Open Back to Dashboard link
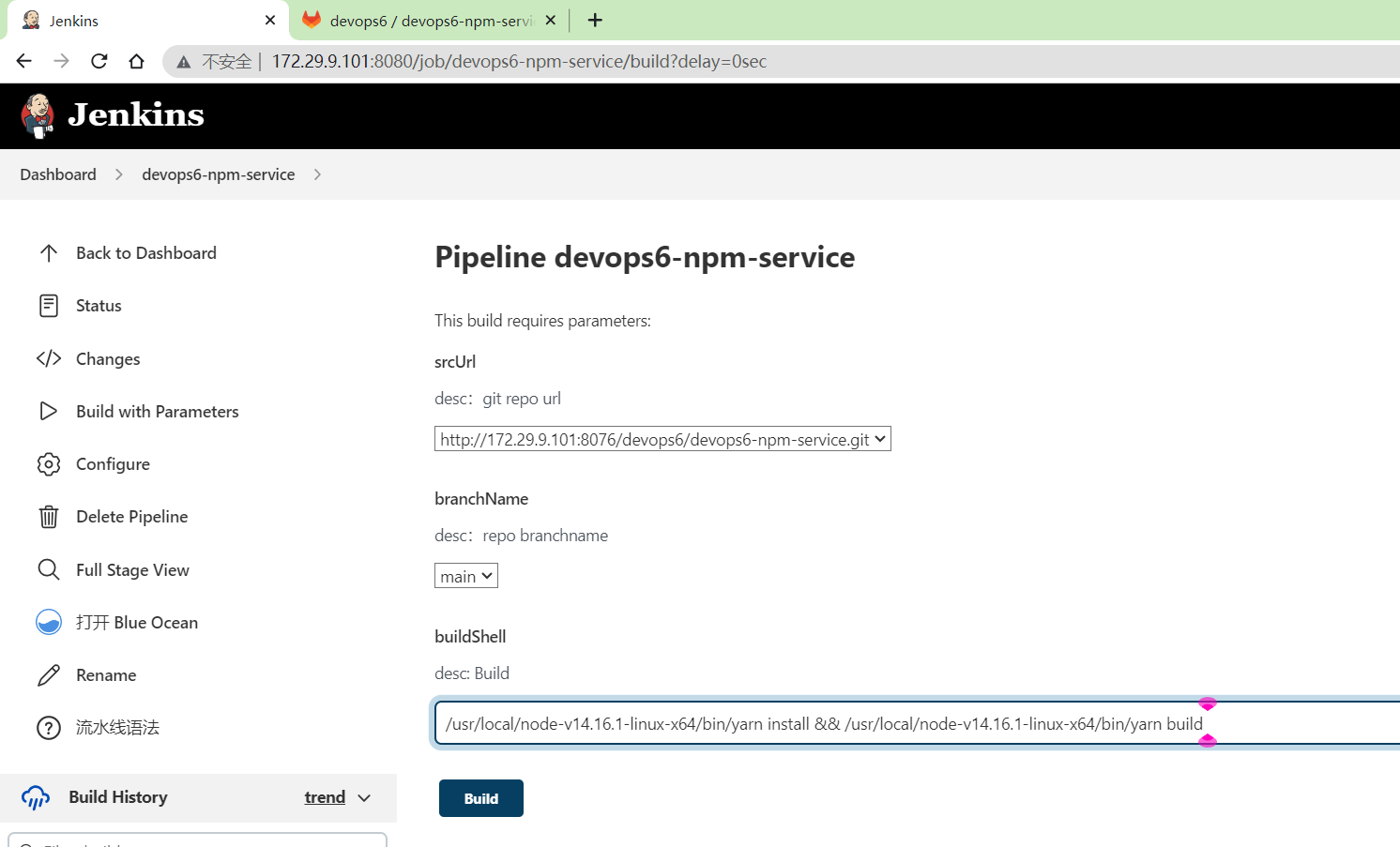1400x847 pixels. 146,253
